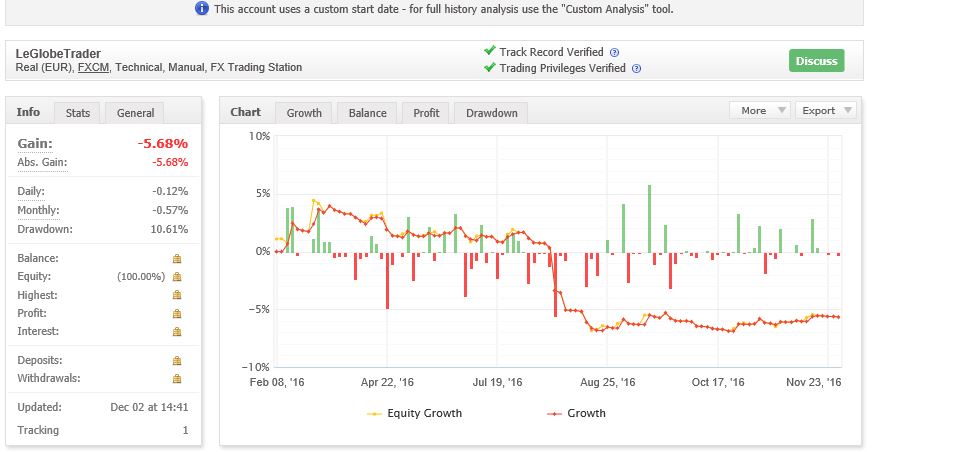Click the lock icon next to Deposits
Image resolution: width=980 pixels, height=452 pixels.
pos(177,360)
